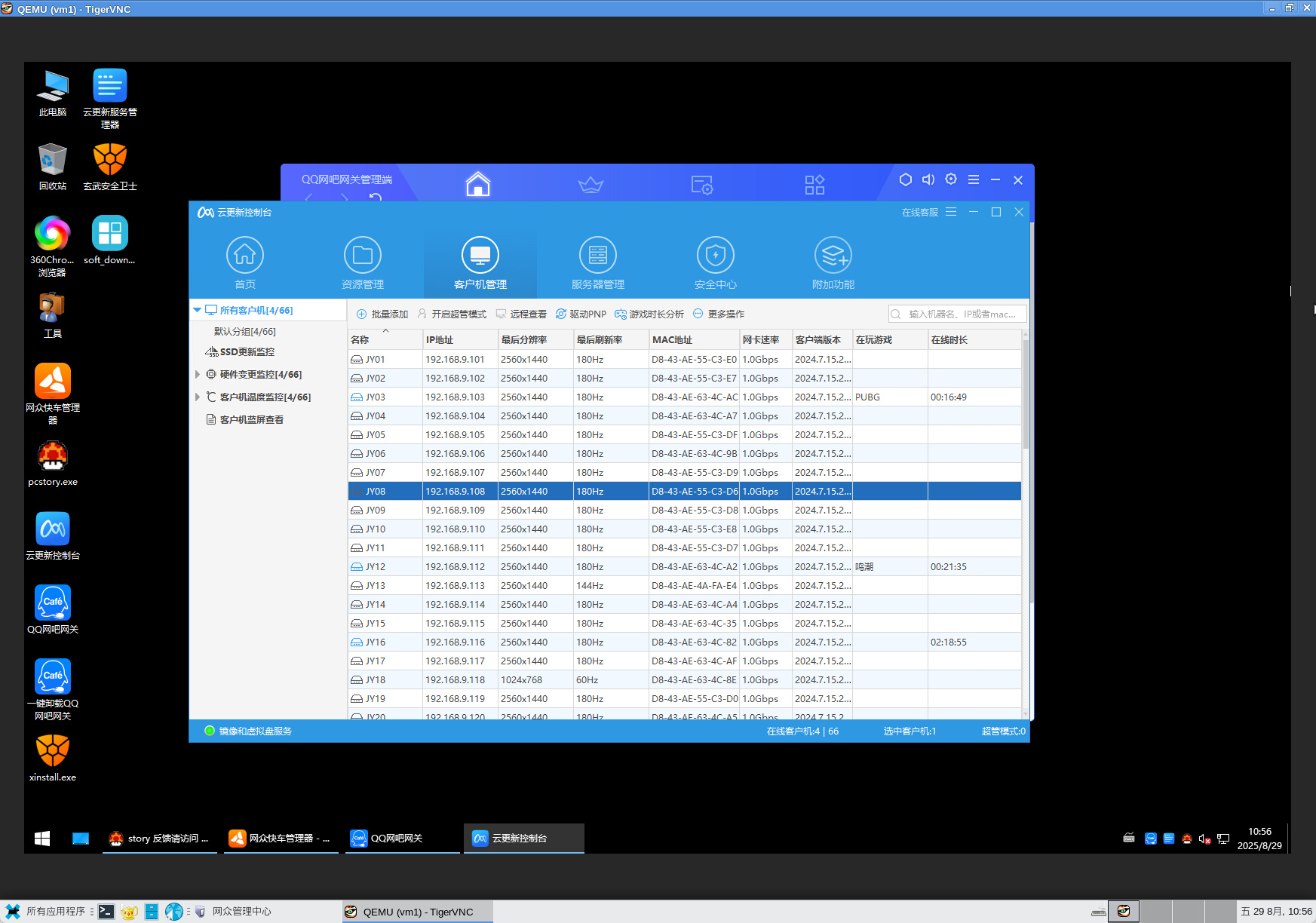Screen dimensions: 1316x923
Task: Click the 批量添加 batch add toolbar icon
Action: tap(362, 314)
